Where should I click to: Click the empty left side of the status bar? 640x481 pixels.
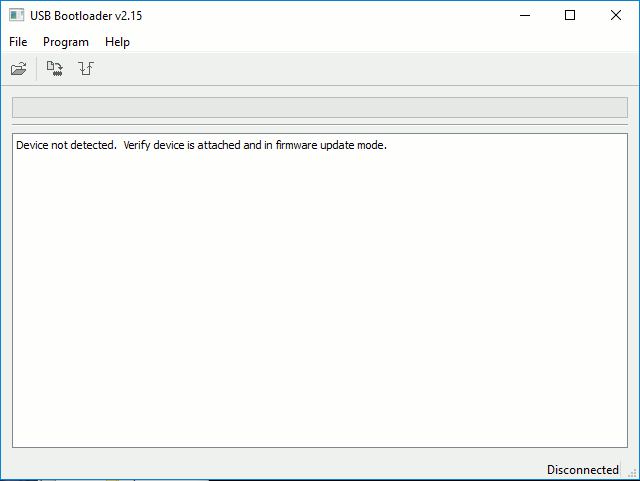tap(250, 469)
